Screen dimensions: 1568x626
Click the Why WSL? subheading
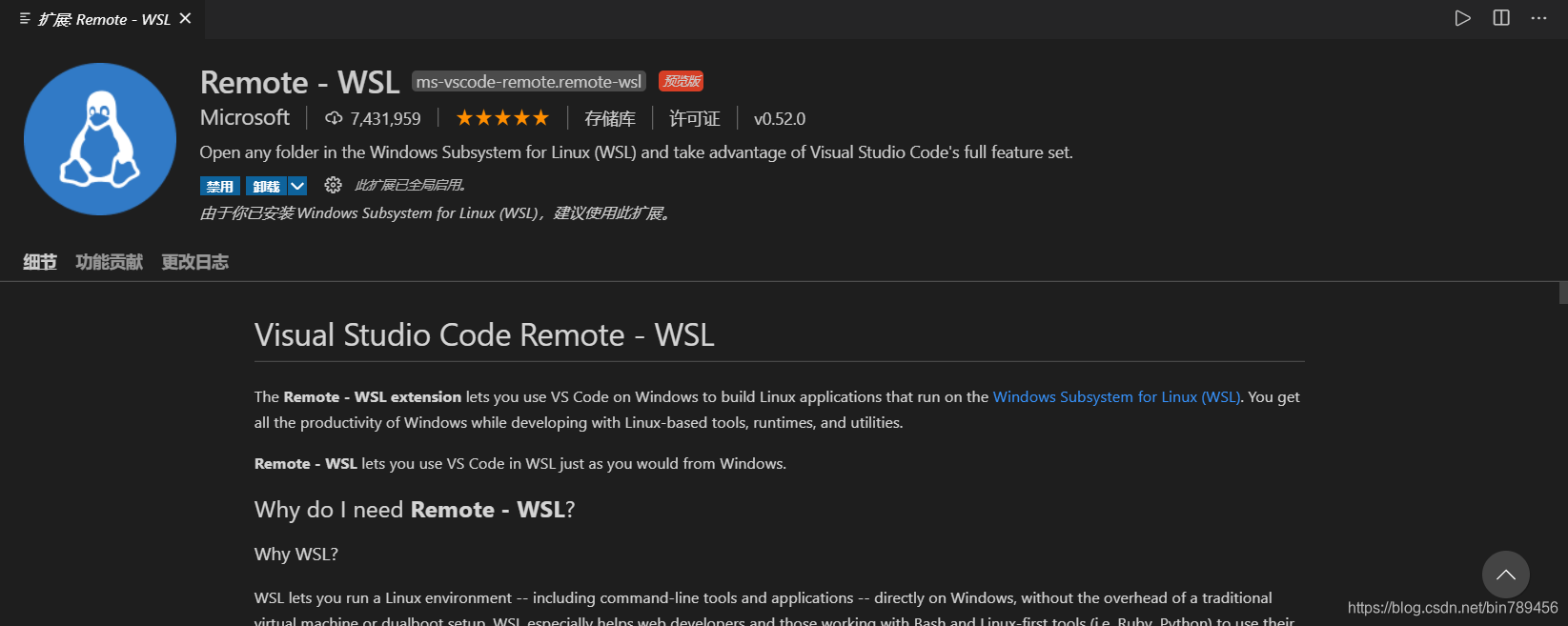[x=296, y=555]
